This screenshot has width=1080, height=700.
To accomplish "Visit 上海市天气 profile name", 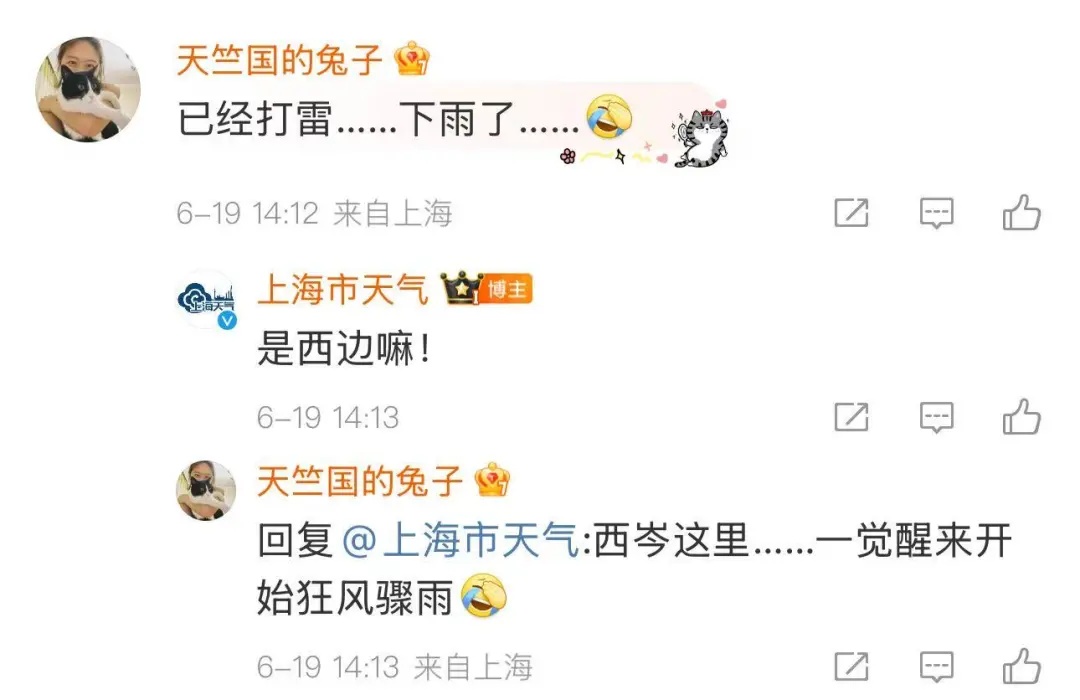I will pyautogui.click(x=342, y=289).
